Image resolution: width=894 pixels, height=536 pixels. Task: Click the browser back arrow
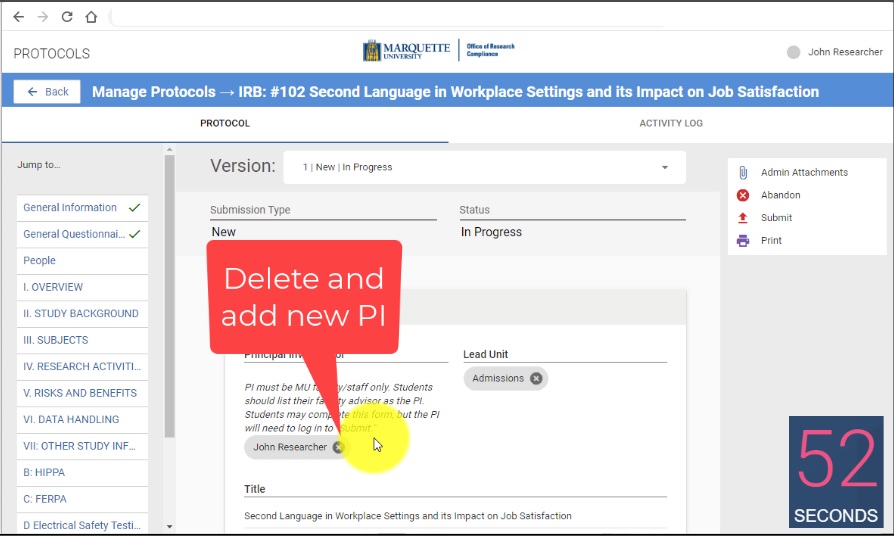(18, 17)
